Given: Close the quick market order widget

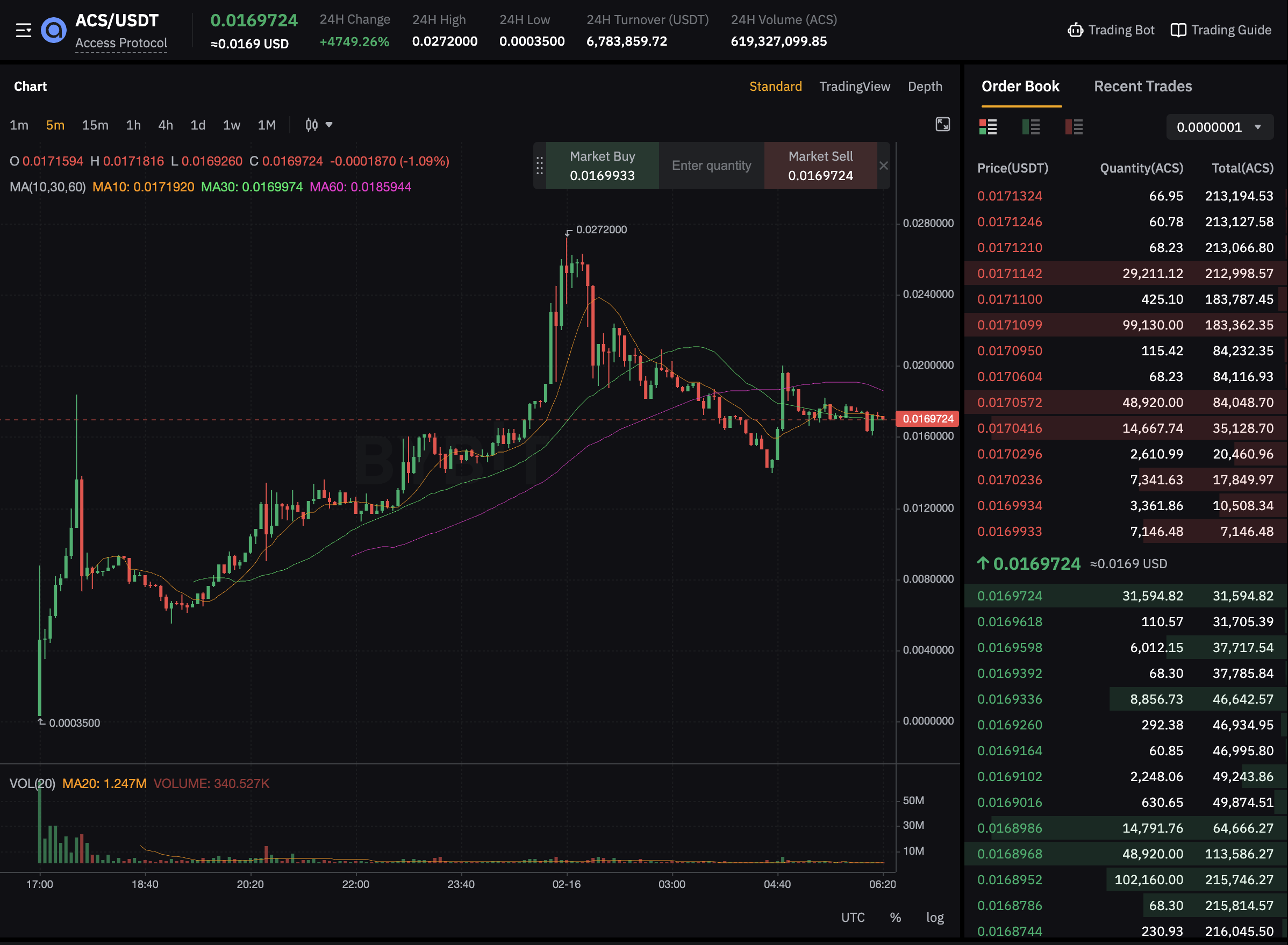Looking at the screenshot, I should [x=884, y=166].
